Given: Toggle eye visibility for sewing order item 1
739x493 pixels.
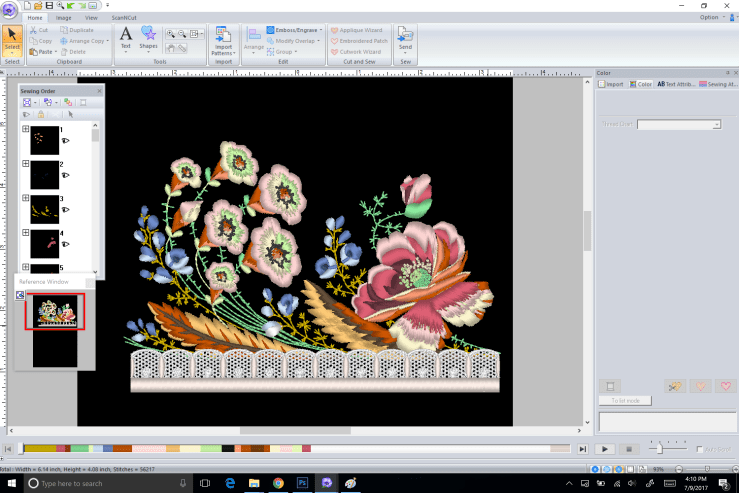Looking at the screenshot, I should pos(66,141).
